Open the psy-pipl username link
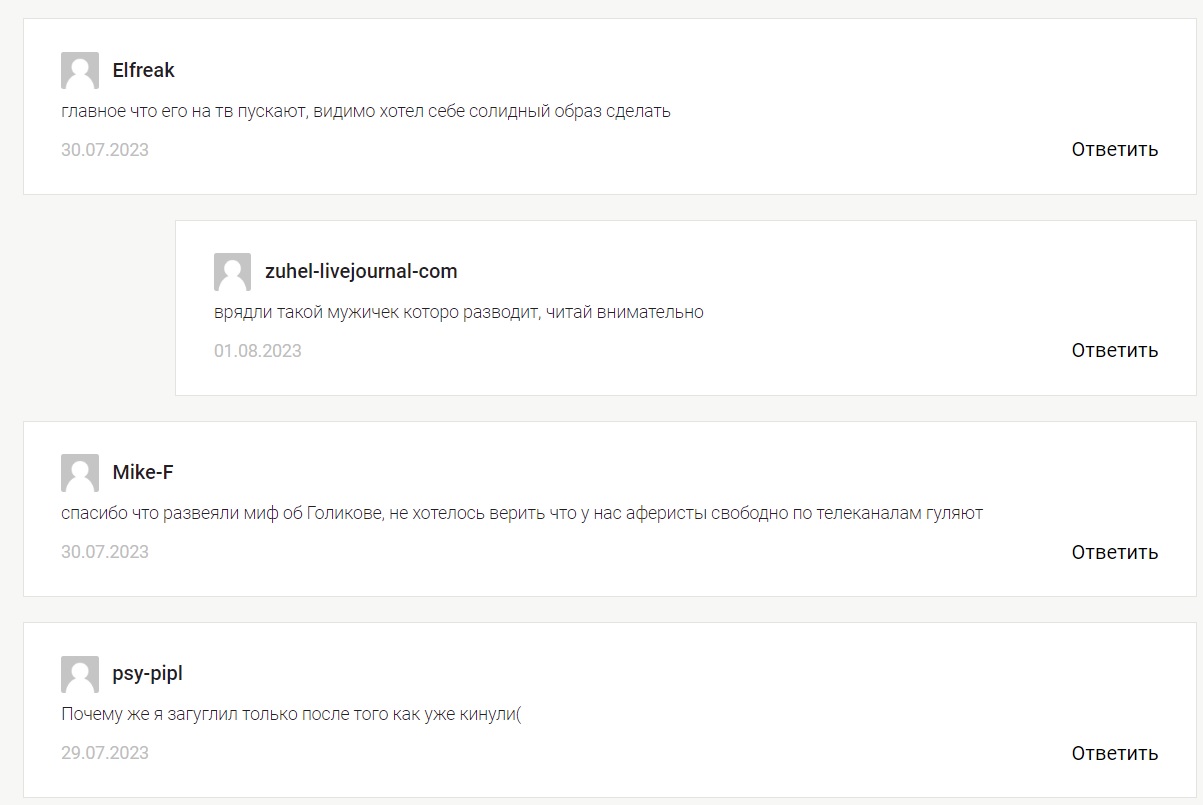 tap(148, 673)
